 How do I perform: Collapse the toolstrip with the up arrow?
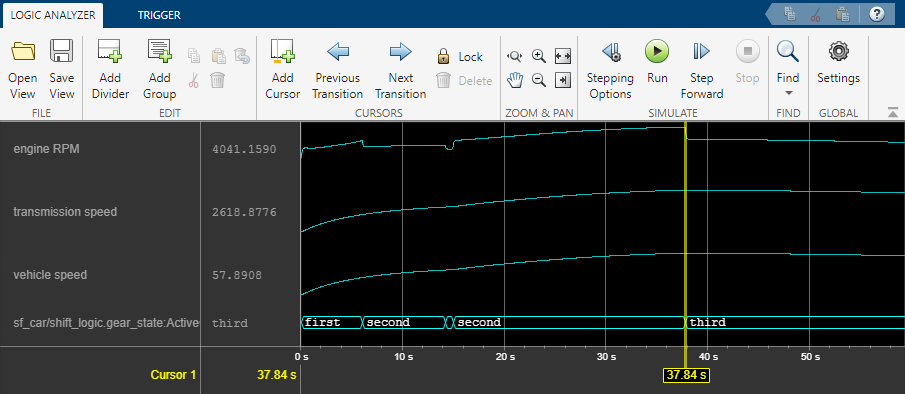[893, 113]
